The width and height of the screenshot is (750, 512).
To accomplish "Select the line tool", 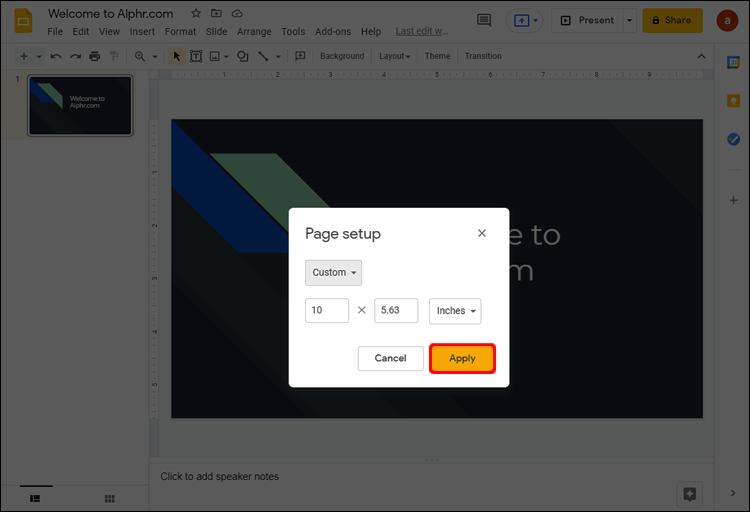I will pyautogui.click(x=263, y=56).
